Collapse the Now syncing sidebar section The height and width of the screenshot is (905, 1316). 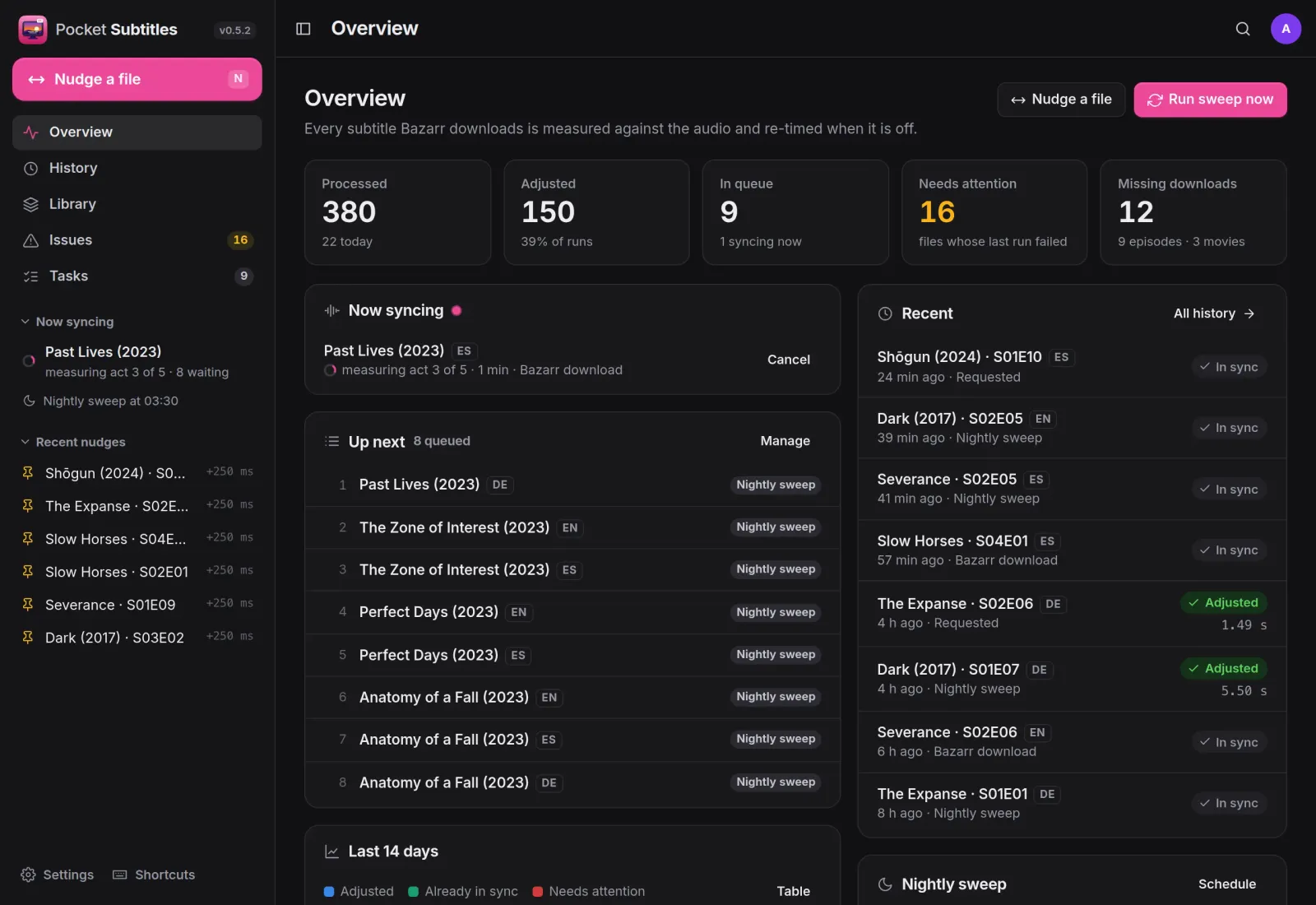[x=67, y=322]
